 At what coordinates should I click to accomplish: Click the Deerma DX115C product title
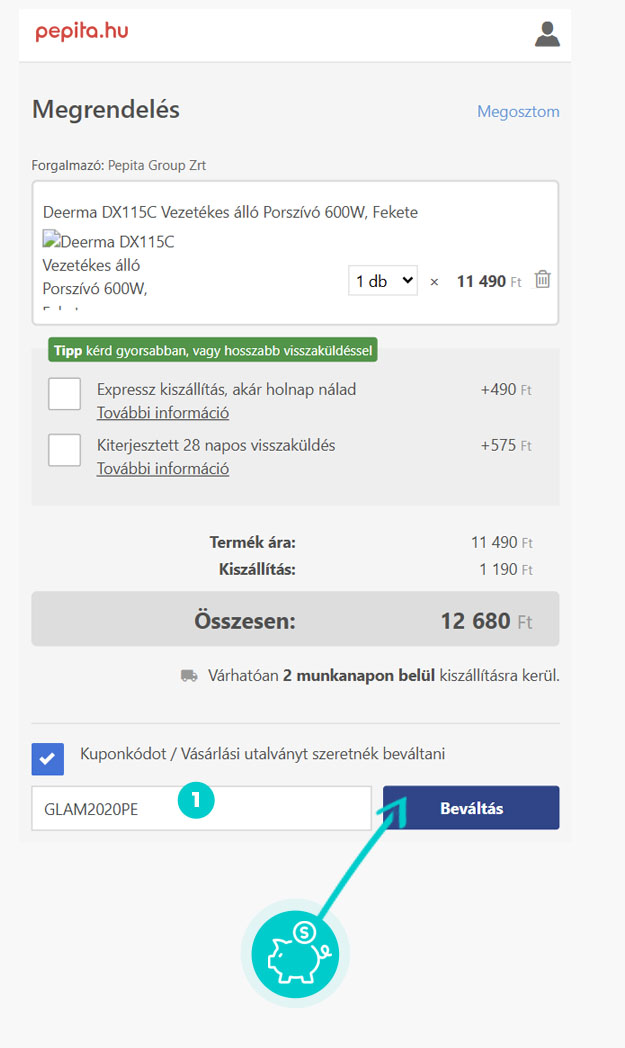click(231, 213)
